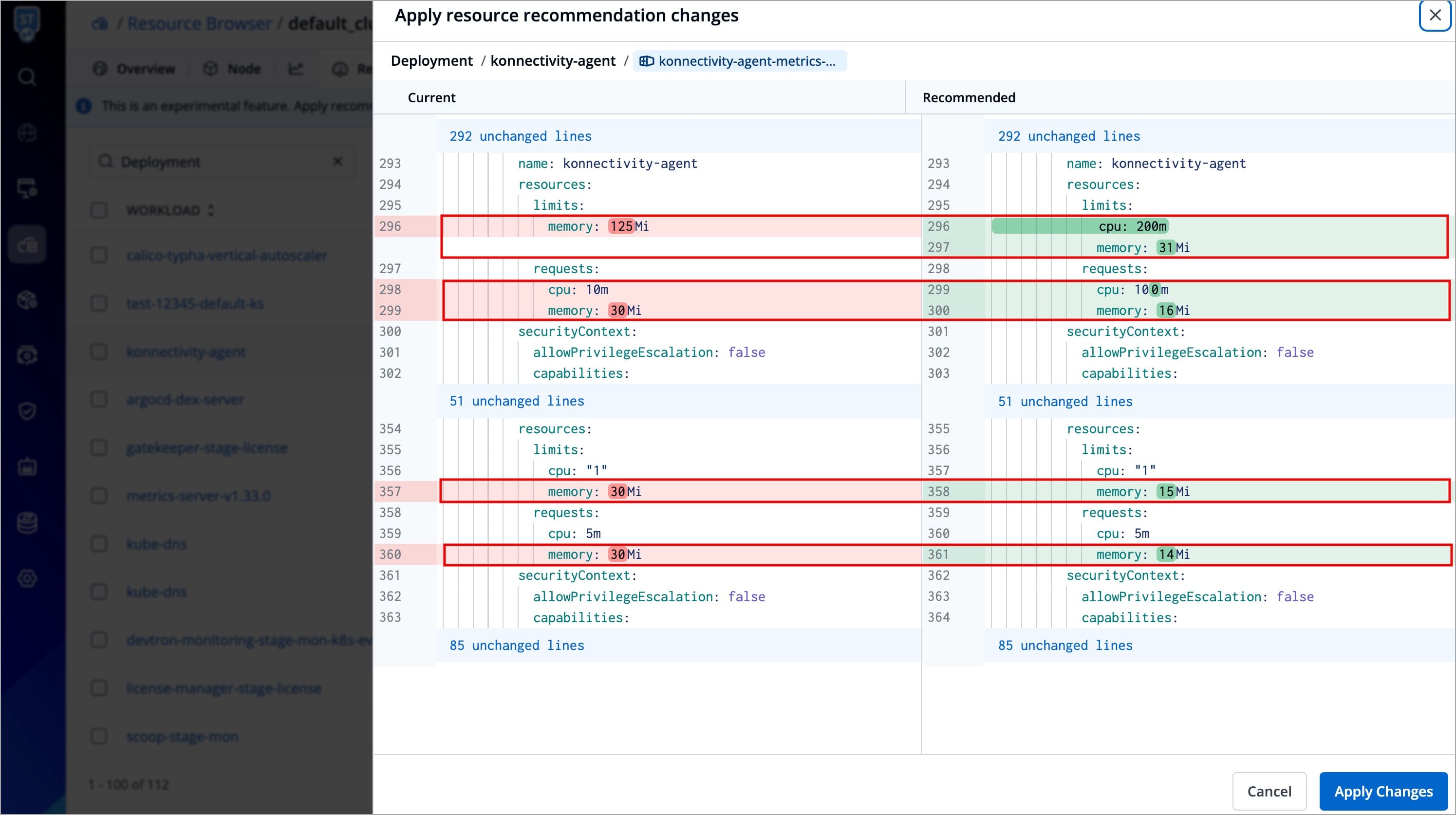Clear the Deployment search filter
Image resolution: width=1456 pixels, height=815 pixels.
tap(337, 162)
